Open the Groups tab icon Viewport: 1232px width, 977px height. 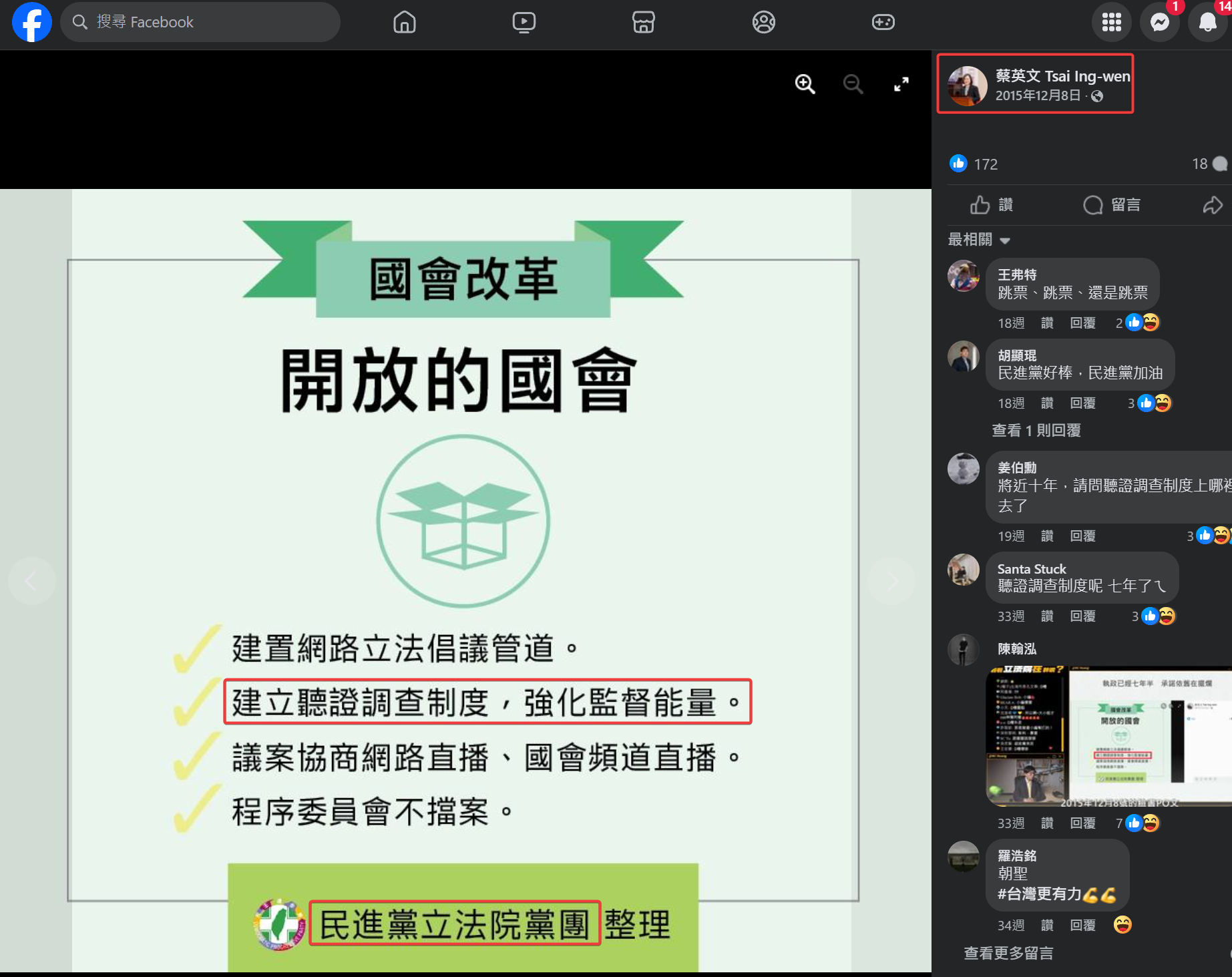click(x=763, y=22)
